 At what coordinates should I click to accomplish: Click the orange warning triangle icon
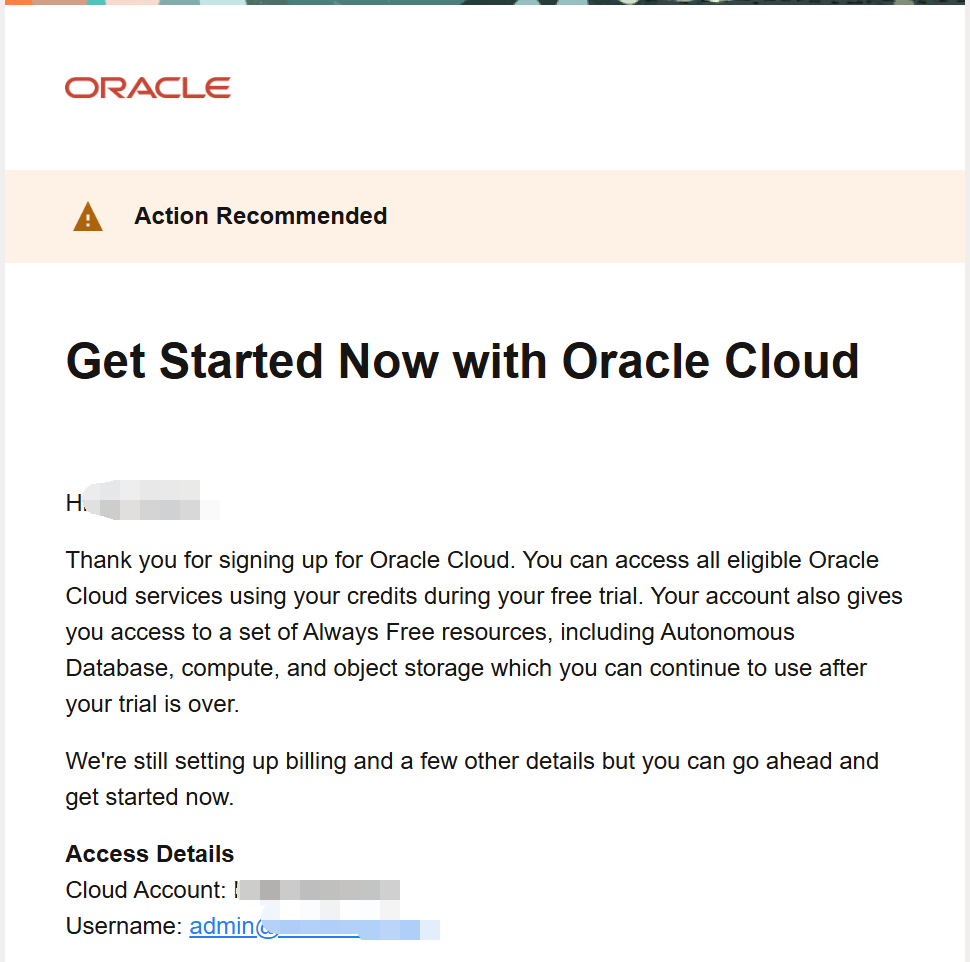[x=88, y=217]
